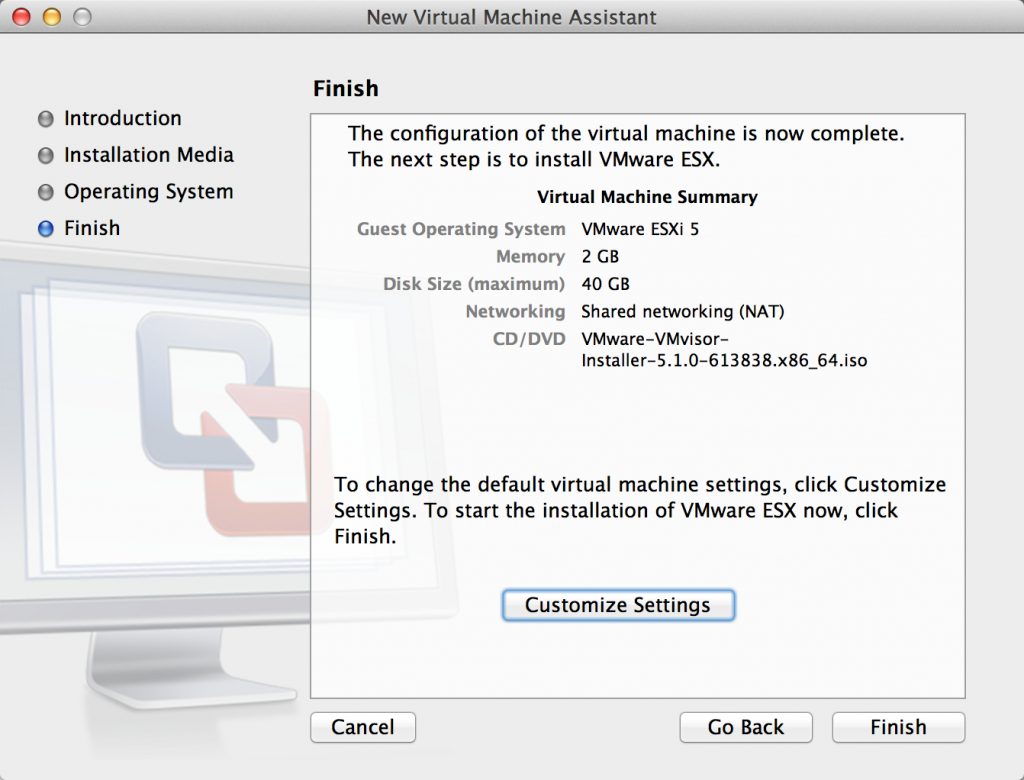
Task: Click the CD/DVD label in summary
Action: click(x=529, y=339)
